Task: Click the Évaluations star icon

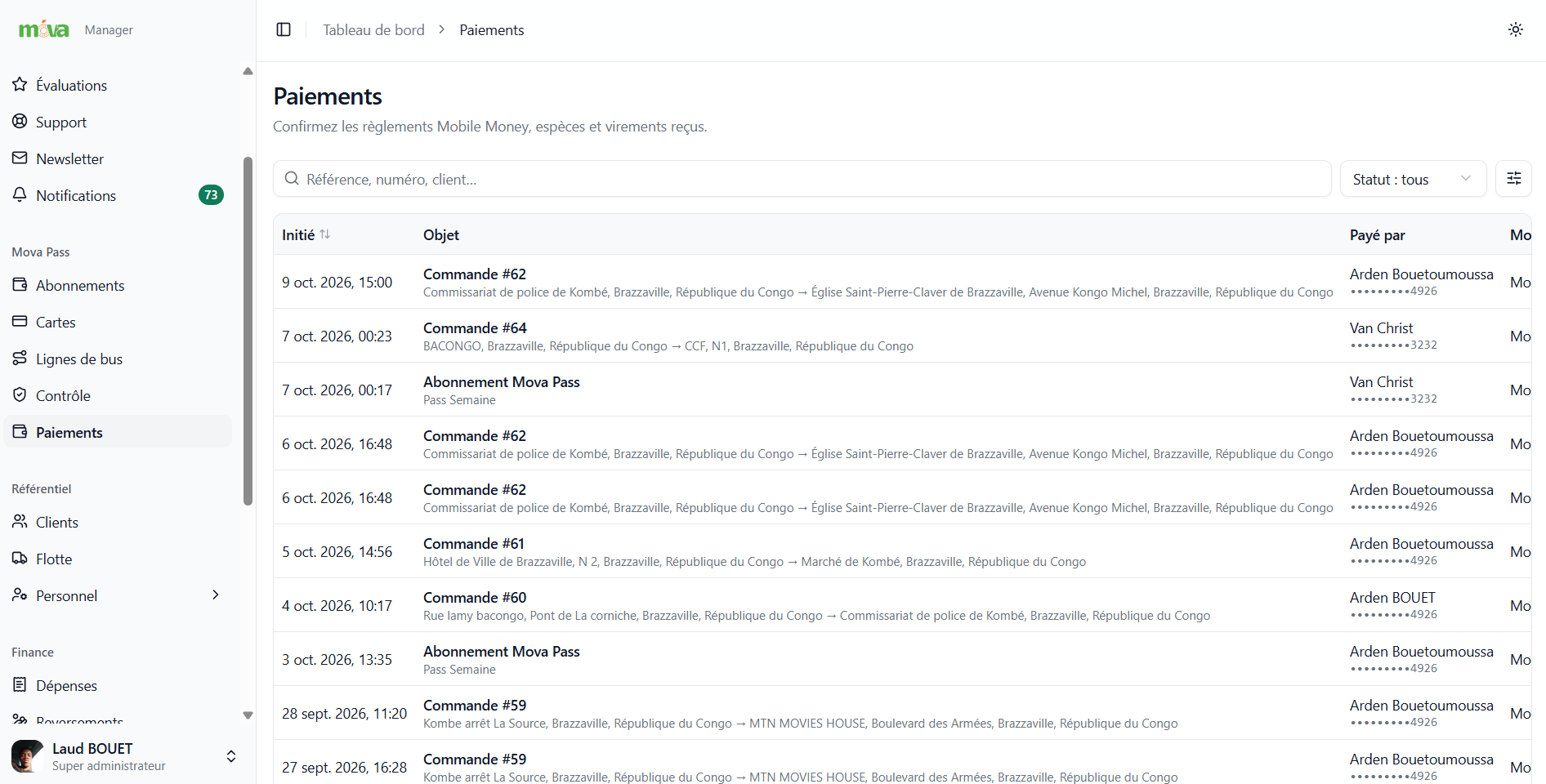Action: tap(20, 84)
